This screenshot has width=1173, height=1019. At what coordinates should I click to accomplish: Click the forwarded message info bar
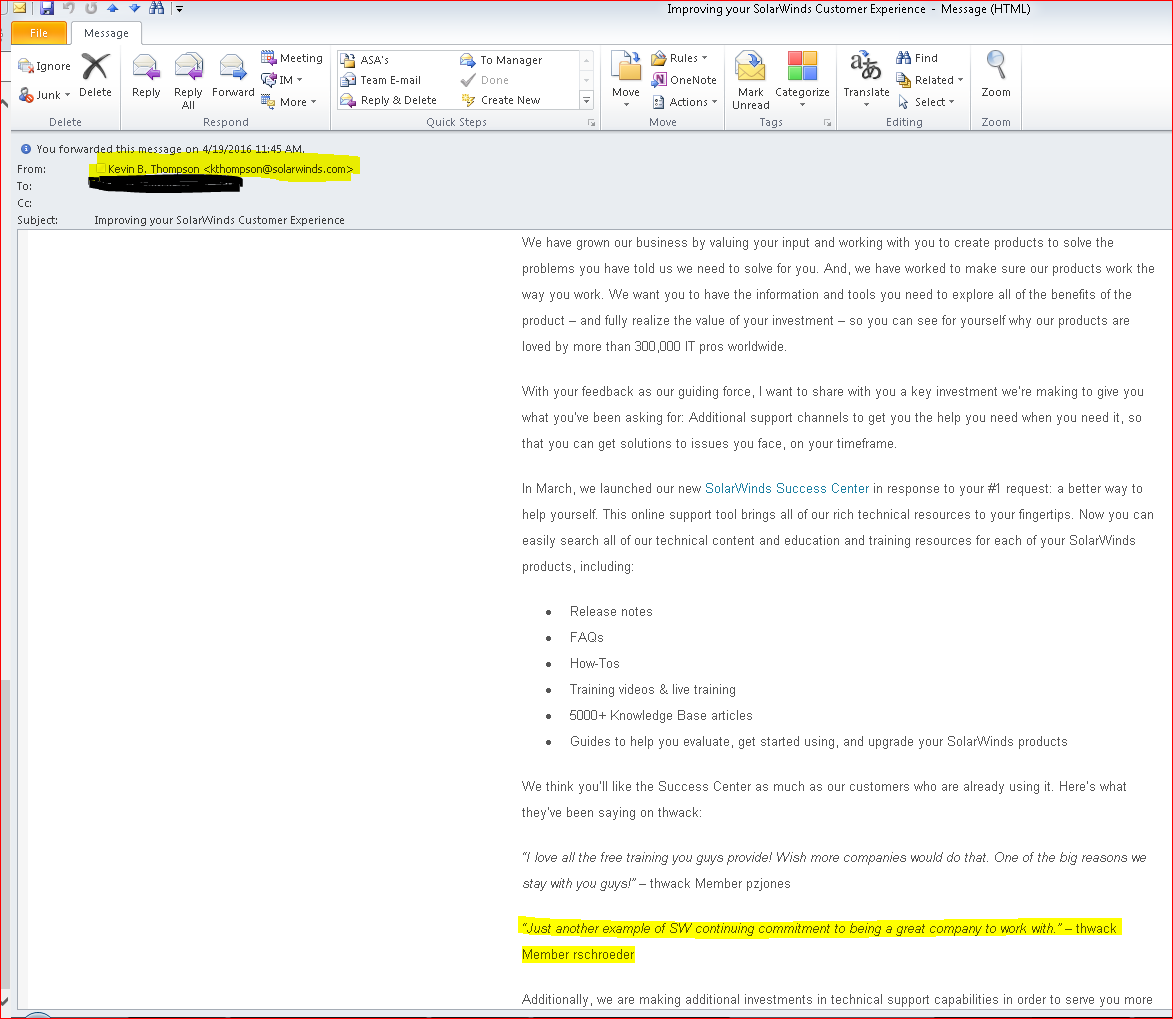click(x=170, y=149)
